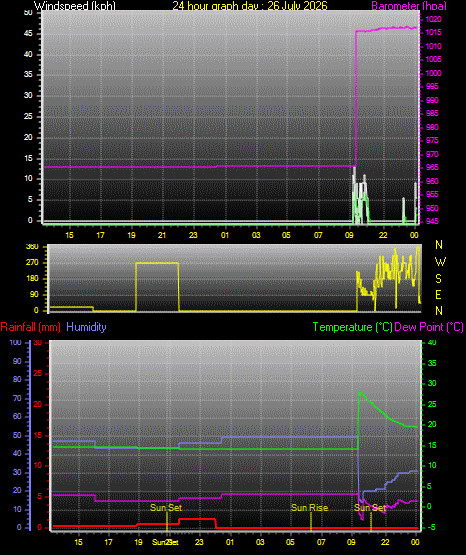The height and width of the screenshot is (555, 466).
Task: Click the 45 value on windspeed axis
Action: click(x=28, y=34)
